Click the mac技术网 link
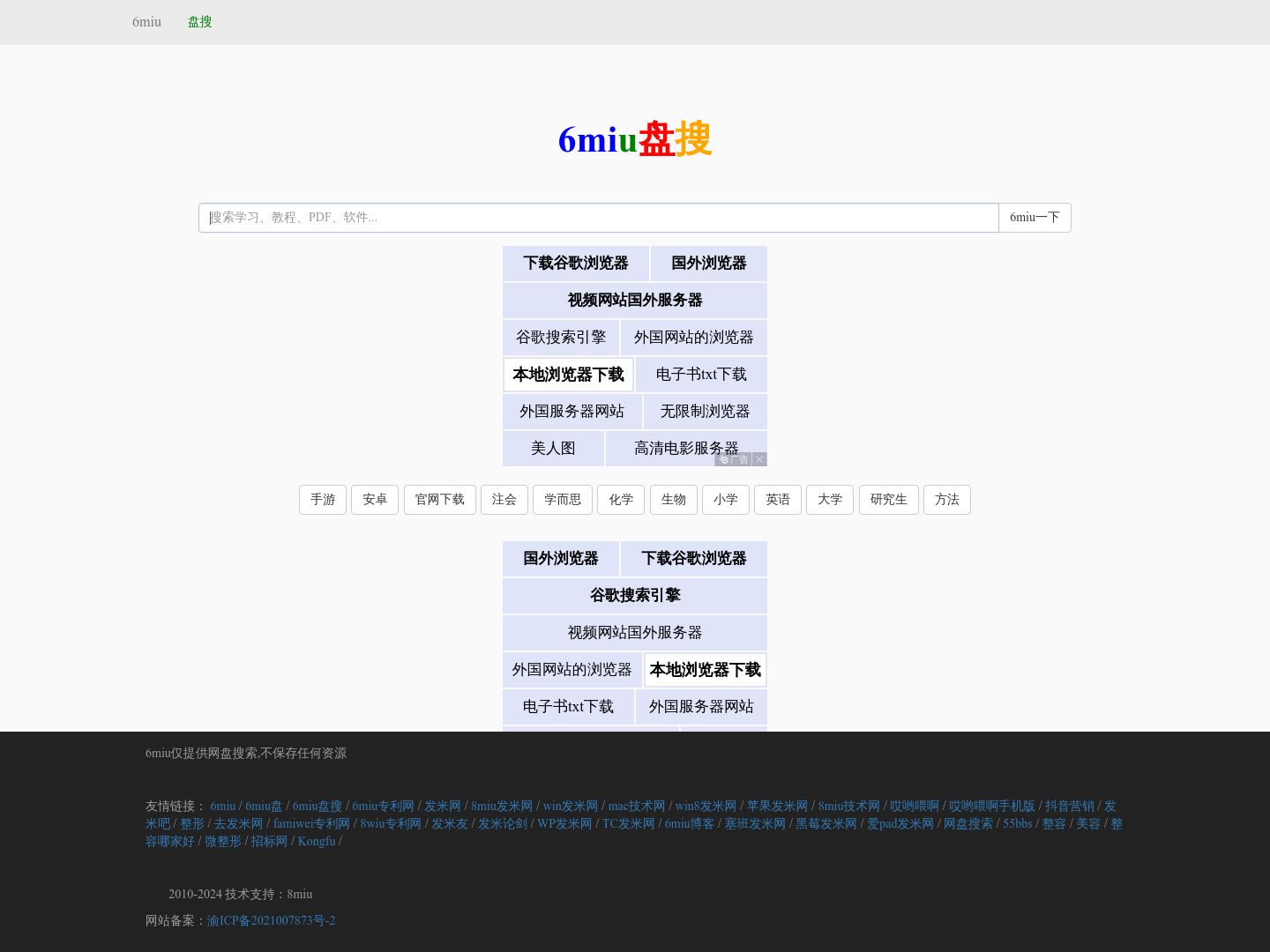 click(x=637, y=807)
